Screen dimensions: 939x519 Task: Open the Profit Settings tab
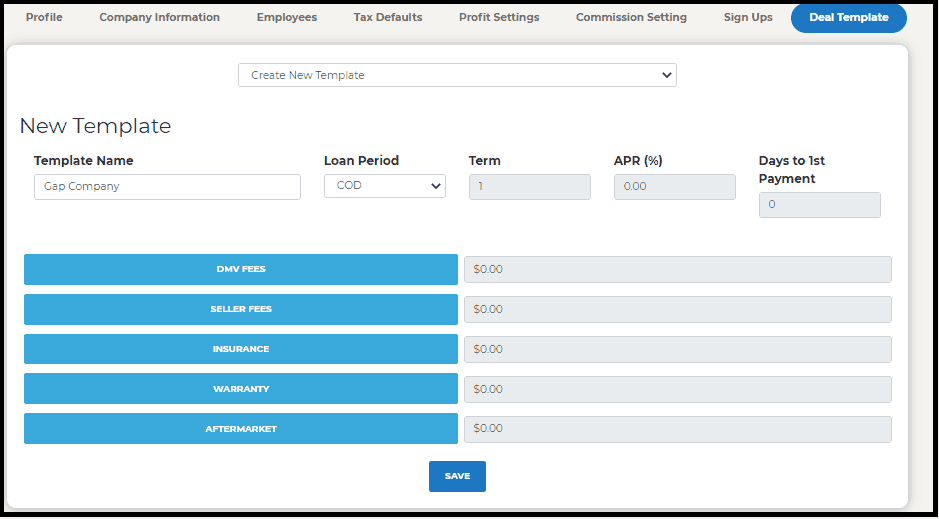[499, 17]
